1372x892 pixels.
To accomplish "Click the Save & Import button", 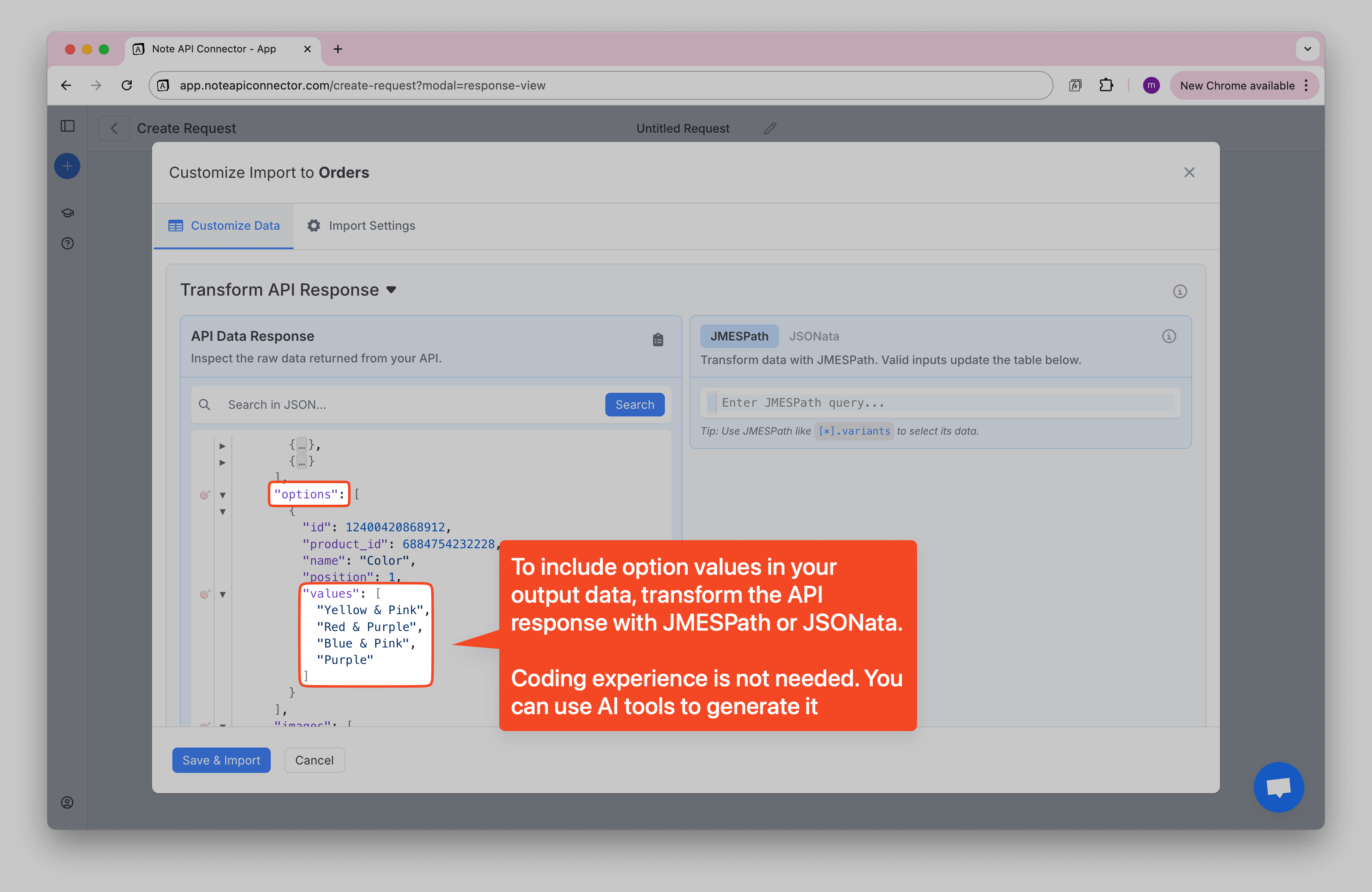I will click(221, 760).
